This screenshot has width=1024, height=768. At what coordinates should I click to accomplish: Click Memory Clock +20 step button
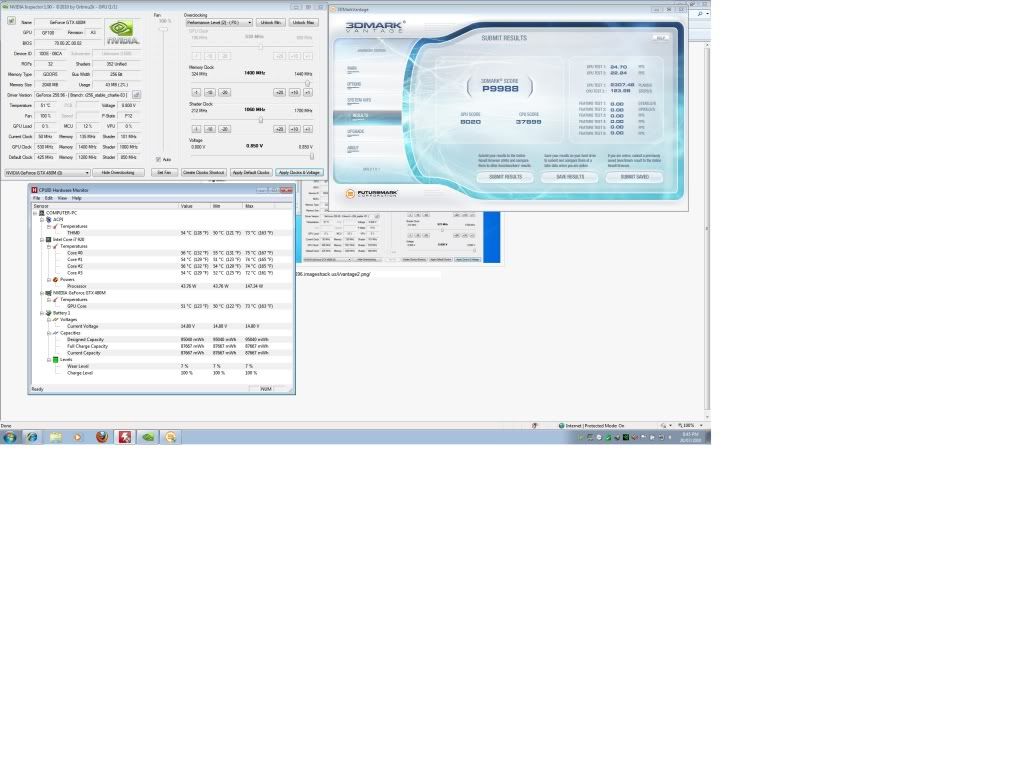point(280,93)
